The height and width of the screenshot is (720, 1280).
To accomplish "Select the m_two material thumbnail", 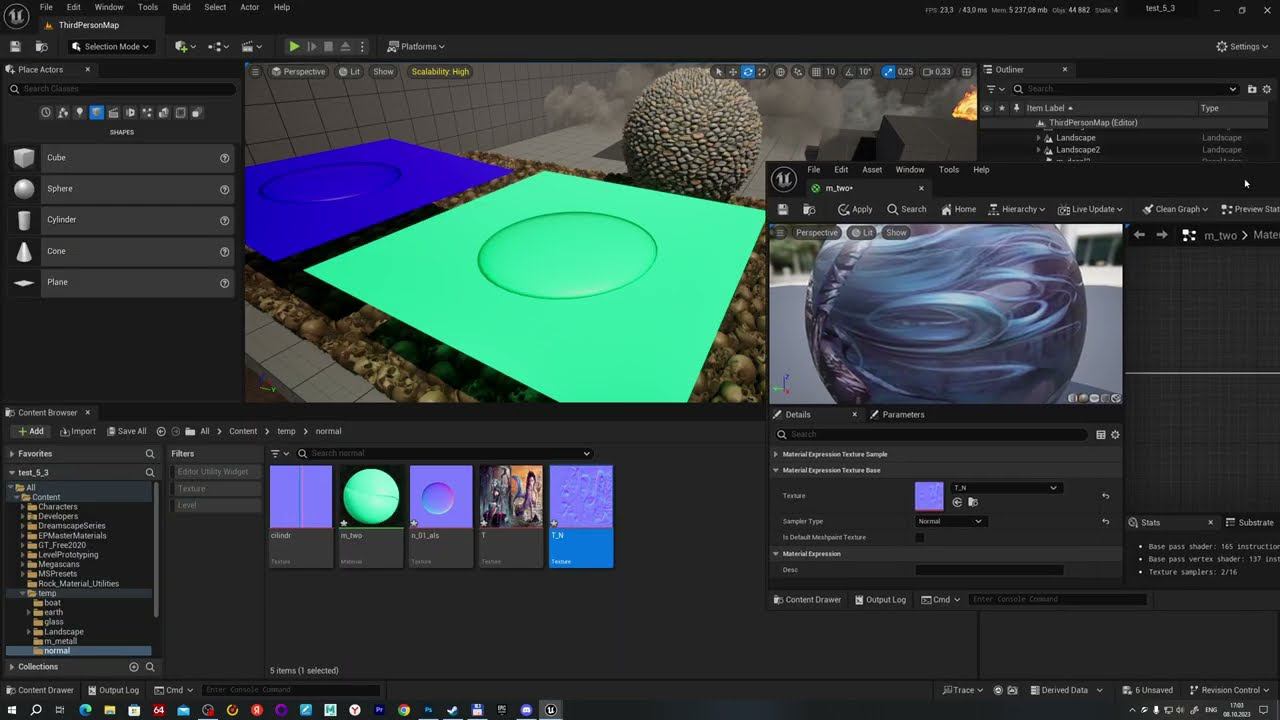I will (x=371, y=497).
